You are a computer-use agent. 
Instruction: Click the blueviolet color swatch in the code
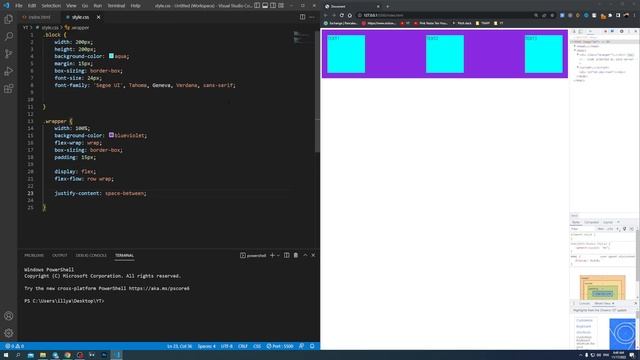(111, 135)
